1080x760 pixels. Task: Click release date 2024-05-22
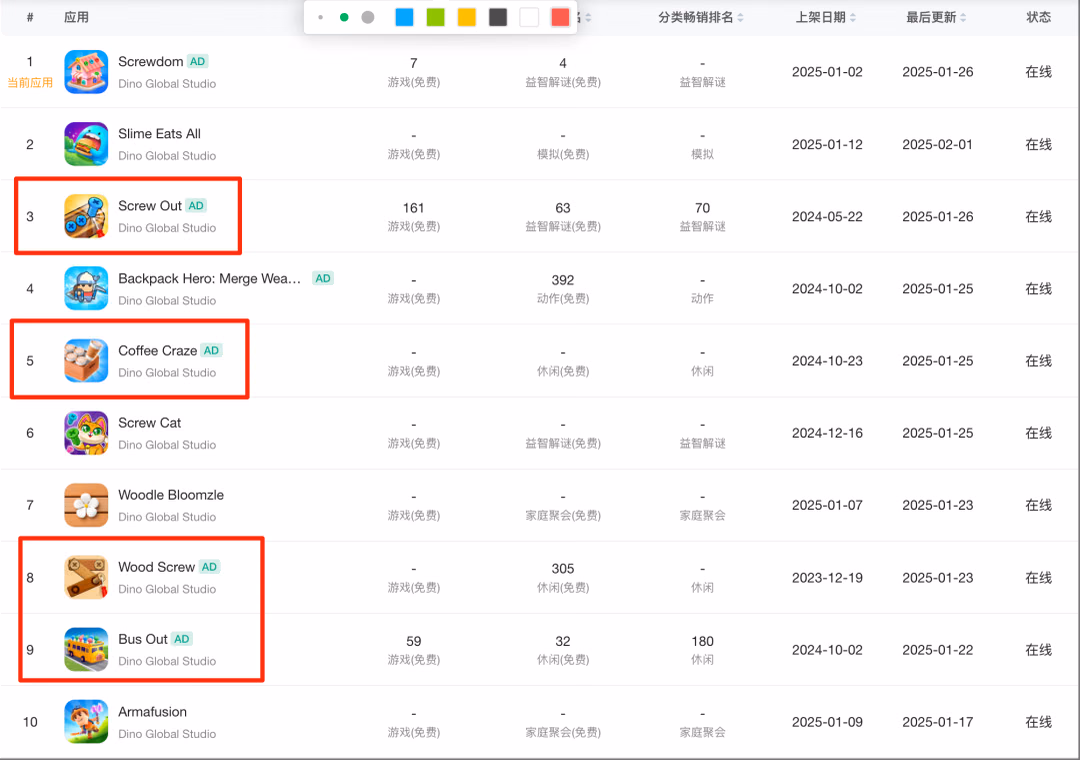tap(827, 216)
